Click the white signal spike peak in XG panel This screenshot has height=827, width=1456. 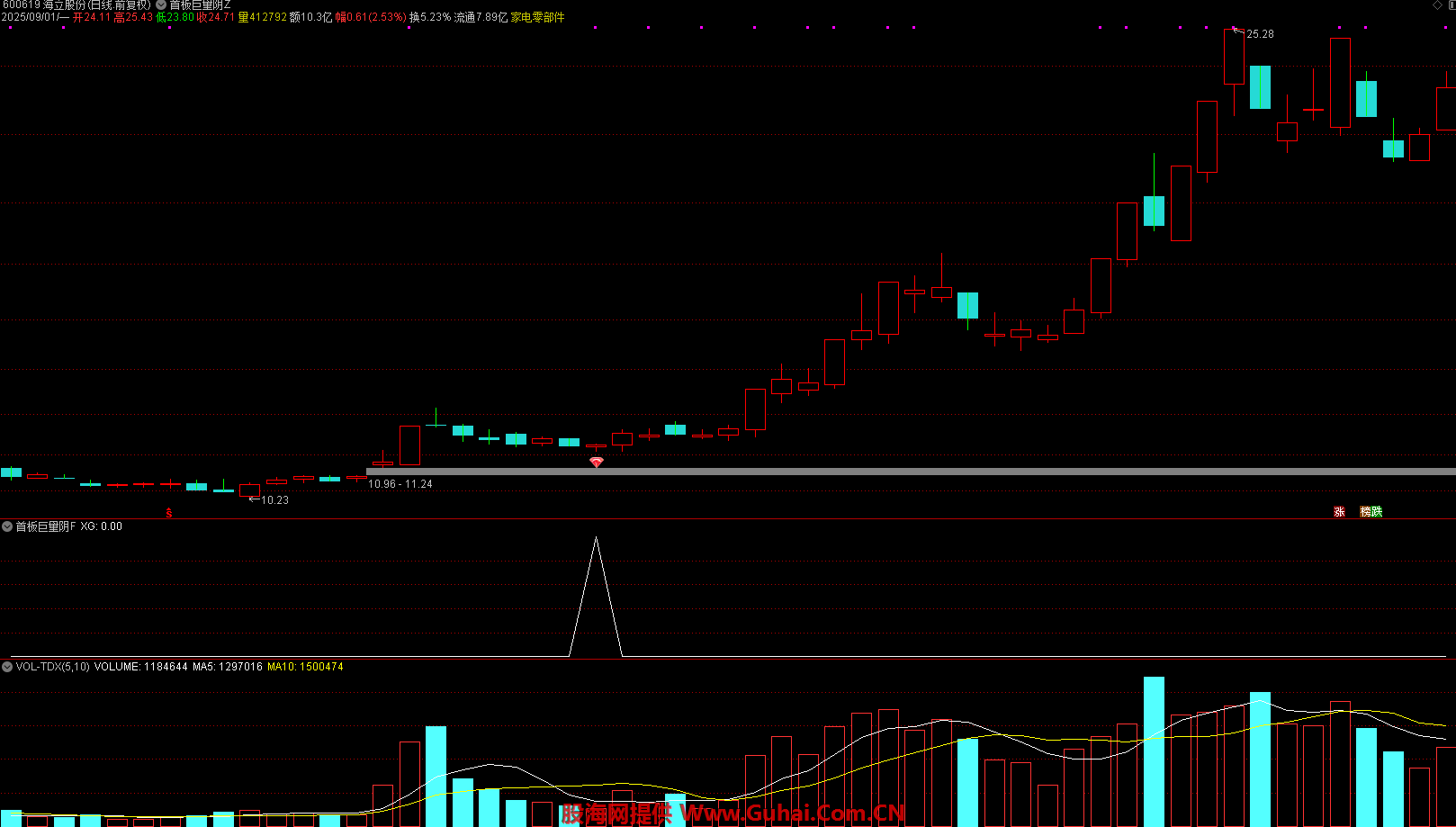pos(596,538)
